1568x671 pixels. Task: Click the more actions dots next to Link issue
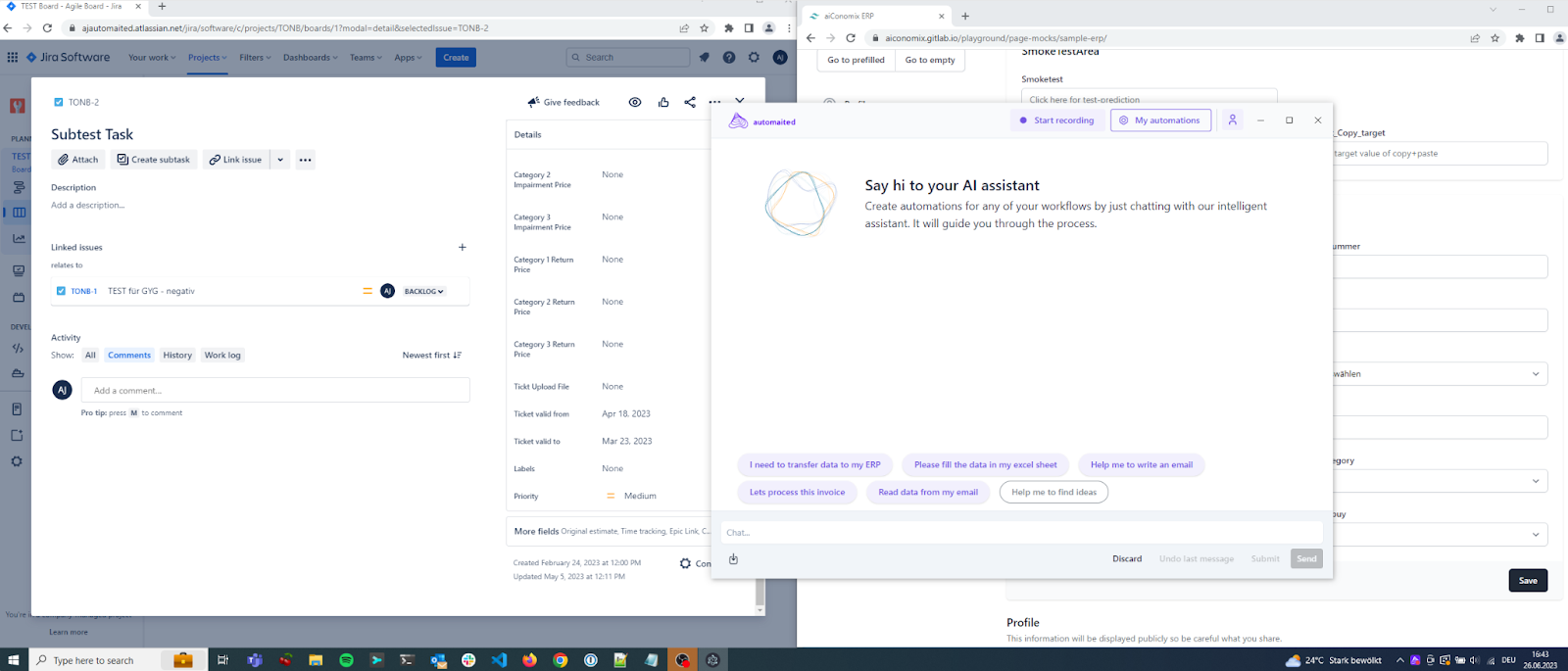tap(305, 160)
